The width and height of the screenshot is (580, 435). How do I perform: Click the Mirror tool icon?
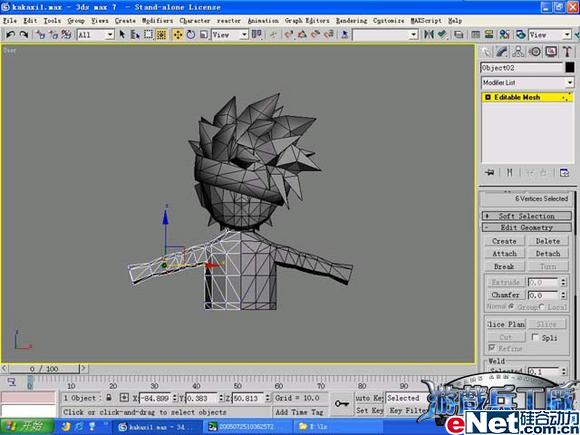[x=429, y=34]
